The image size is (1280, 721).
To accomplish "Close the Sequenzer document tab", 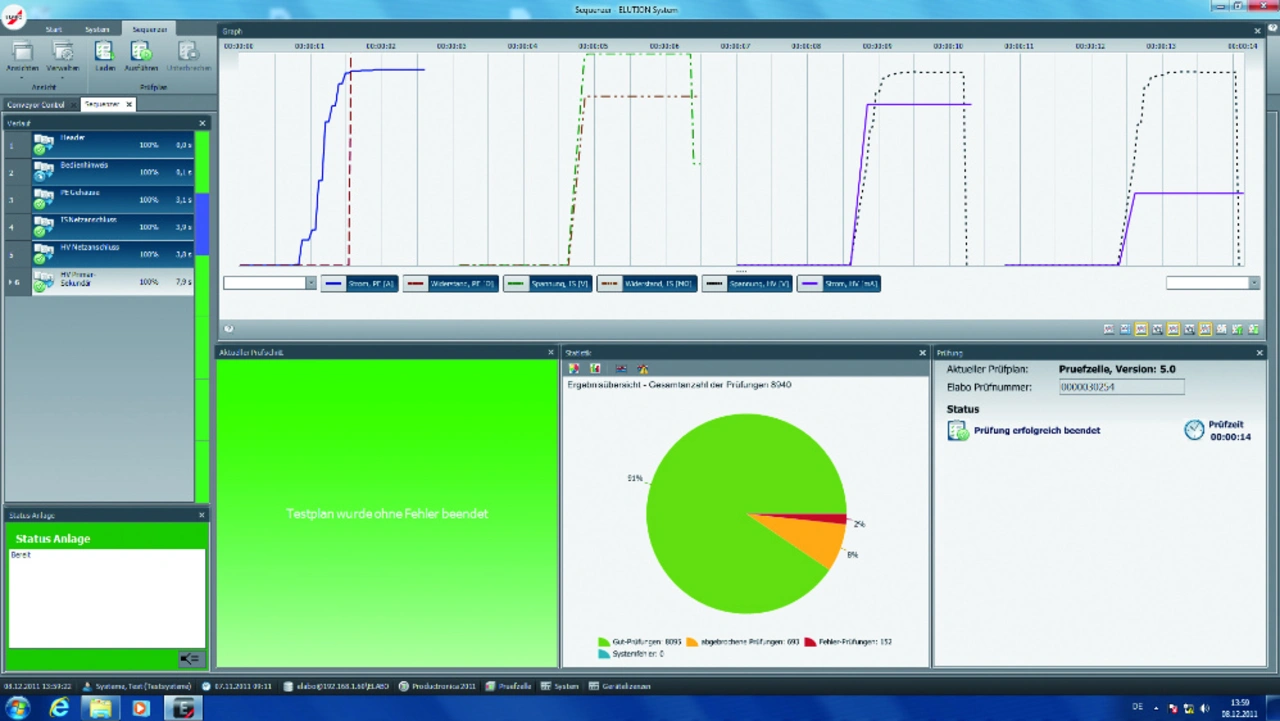I will [x=129, y=104].
